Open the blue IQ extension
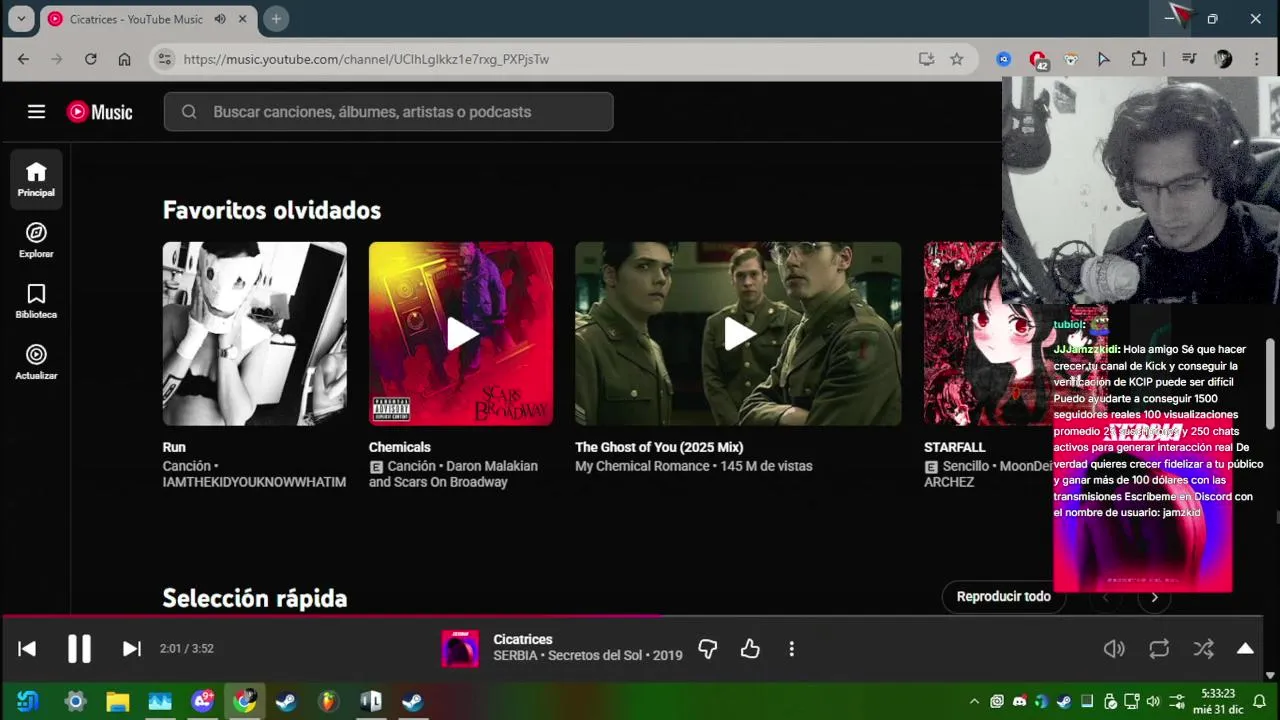The image size is (1280, 720). [1004, 59]
